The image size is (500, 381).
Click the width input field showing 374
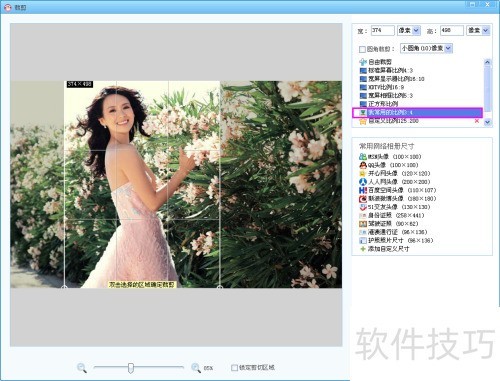pos(383,30)
